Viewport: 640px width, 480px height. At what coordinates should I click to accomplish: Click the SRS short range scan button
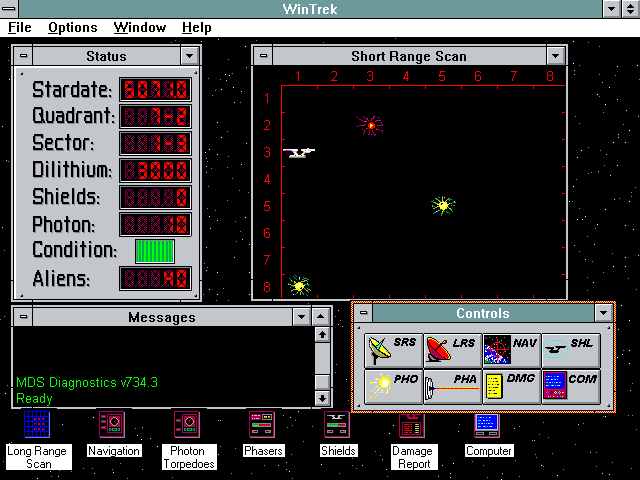tap(393, 350)
